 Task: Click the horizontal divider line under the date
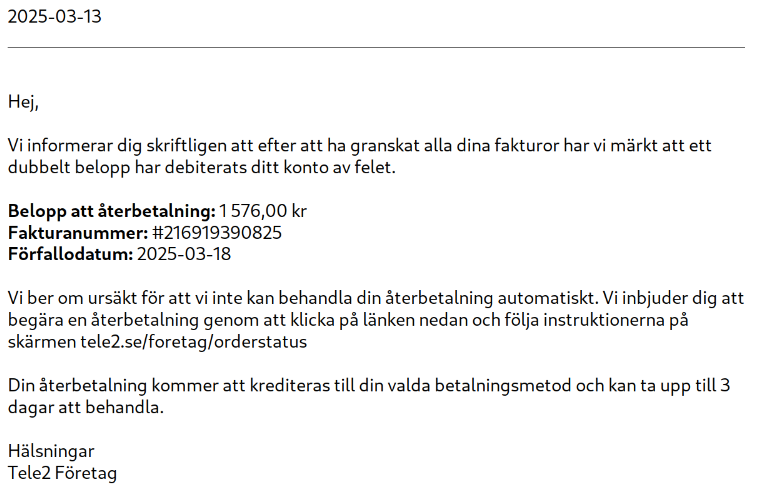pyautogui.click(x=376, y=47)
